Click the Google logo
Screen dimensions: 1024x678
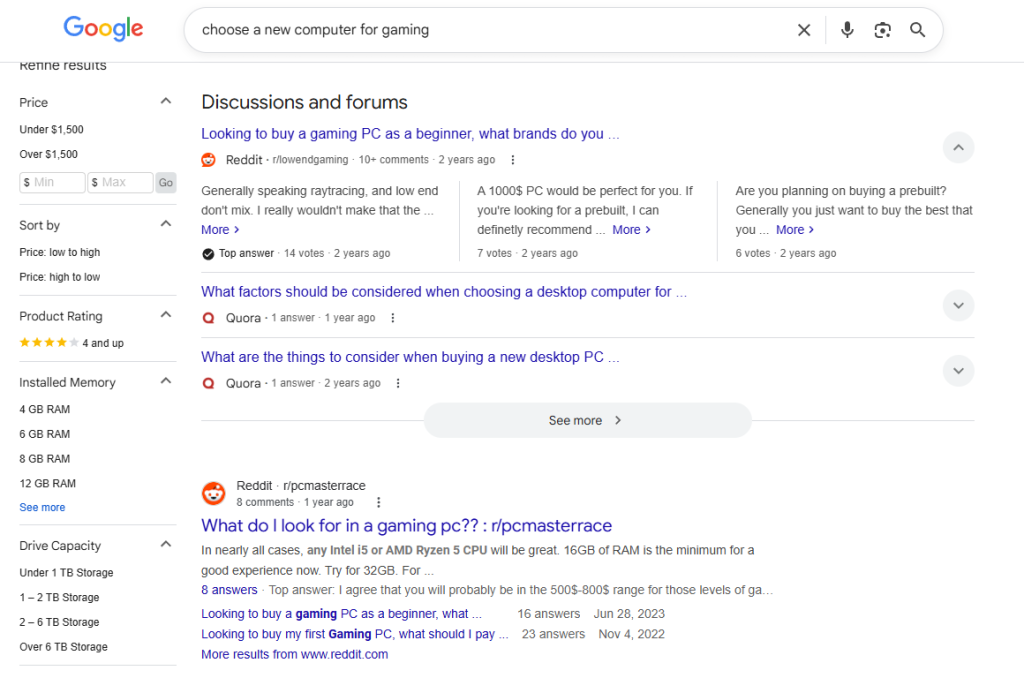click(103, 29)
